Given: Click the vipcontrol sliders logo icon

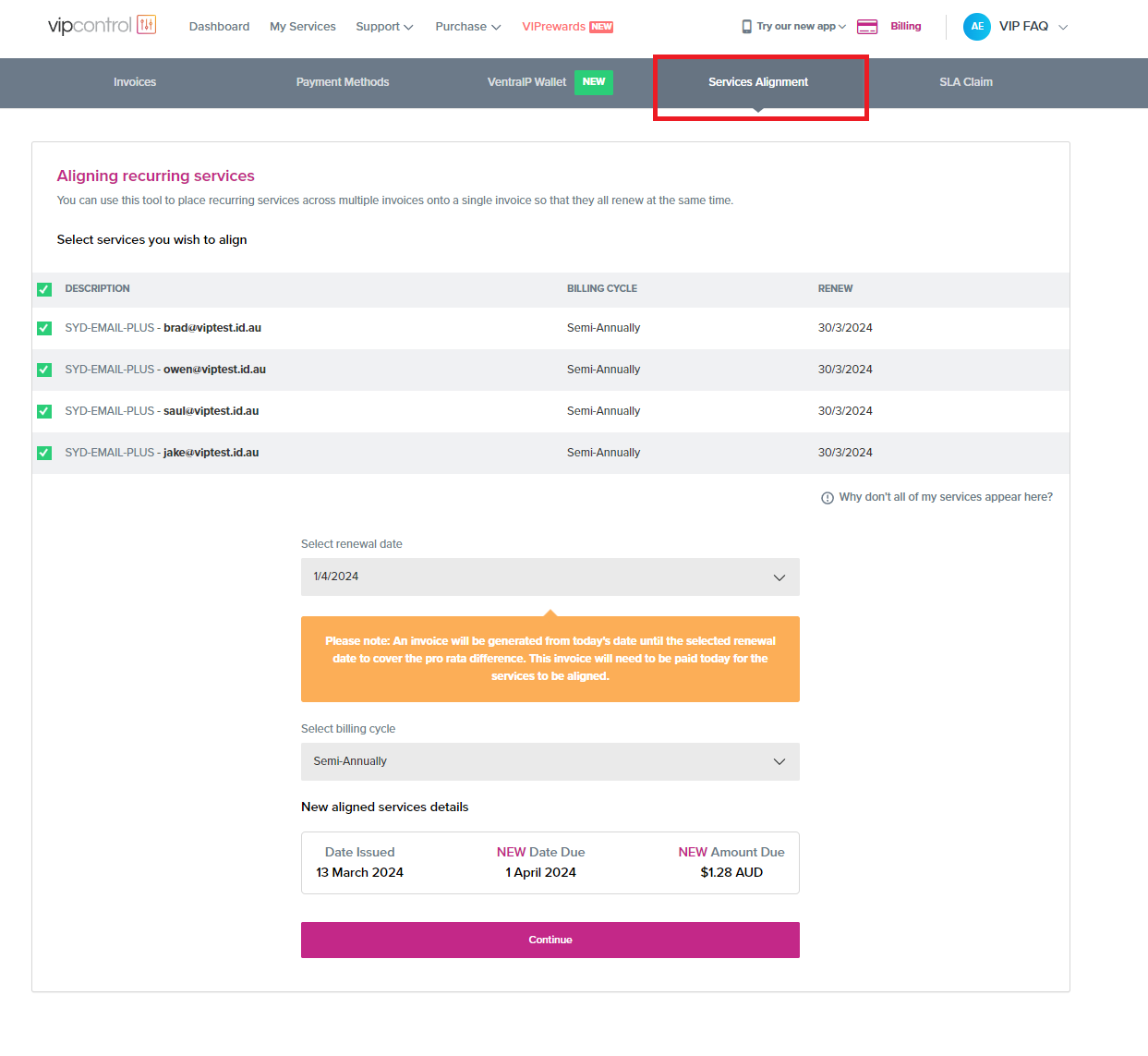Looking at the screenshot, I should click(x=148, y=25).
